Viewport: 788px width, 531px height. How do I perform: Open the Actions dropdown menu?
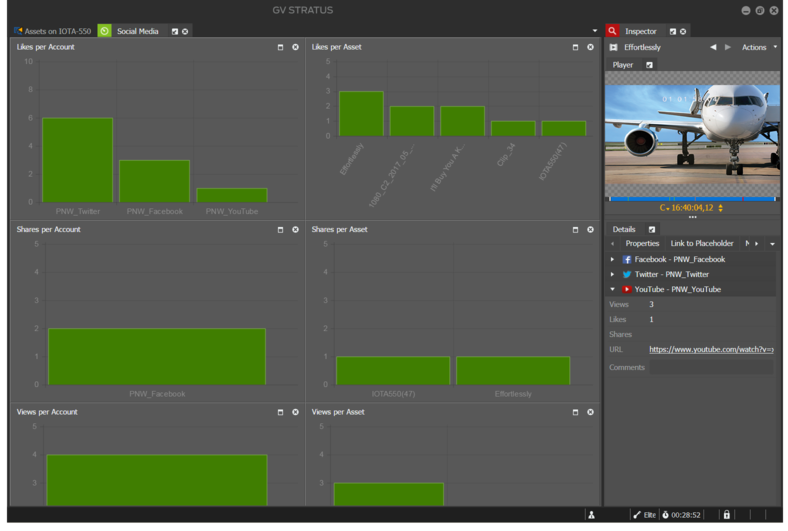pyautogui.click(x=759, y=47)
